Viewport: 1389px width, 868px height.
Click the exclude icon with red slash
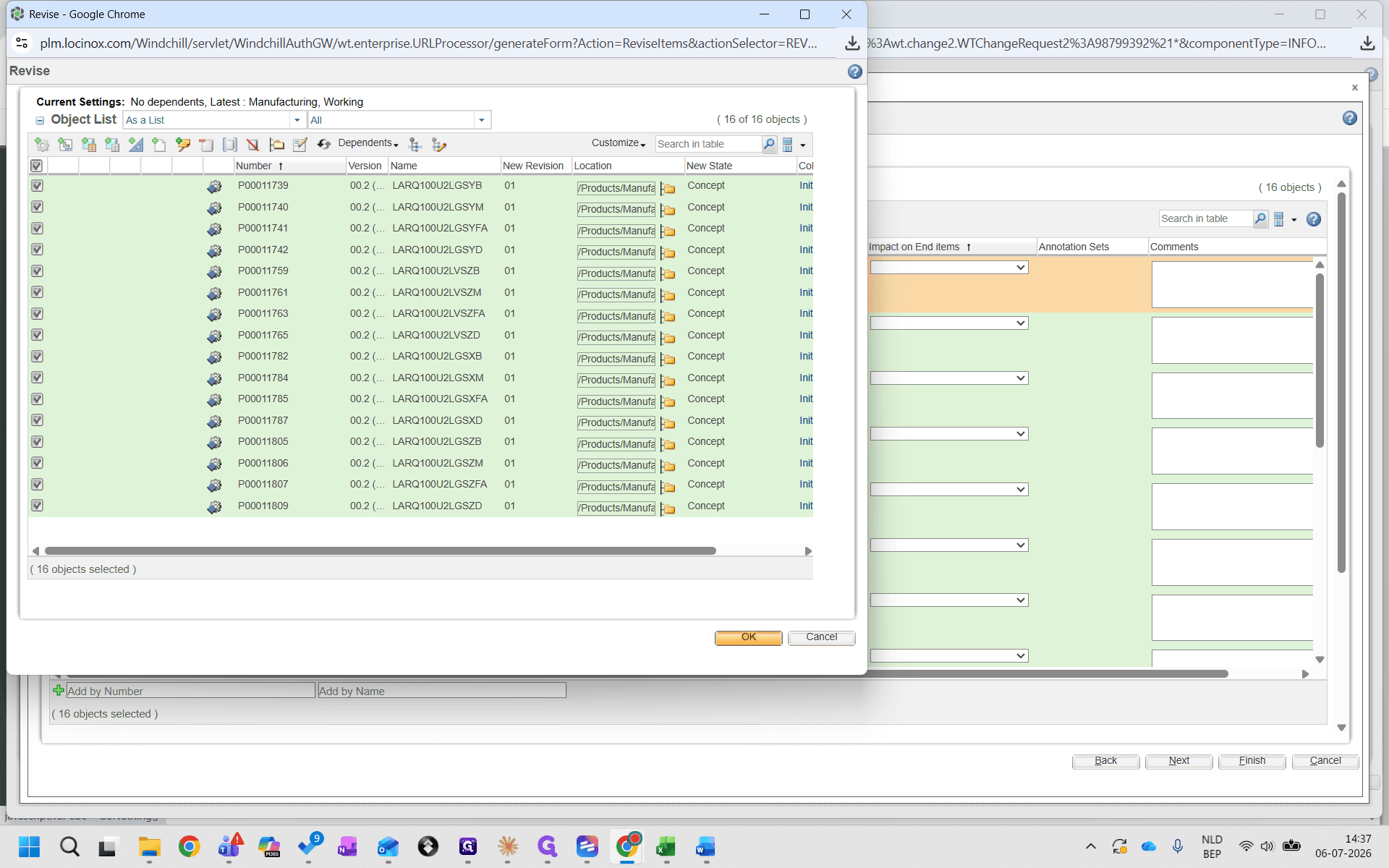coord(252,145)
